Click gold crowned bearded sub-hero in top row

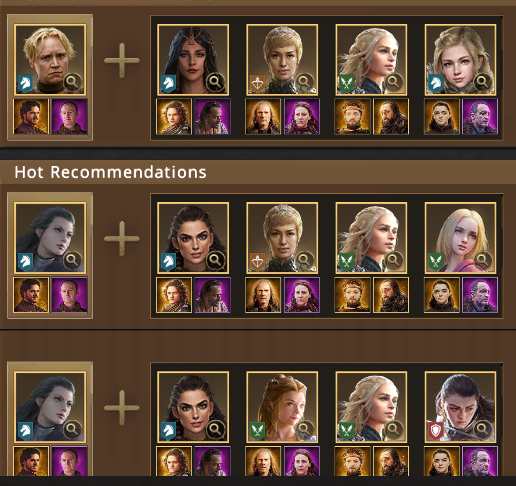coord(352,117)
